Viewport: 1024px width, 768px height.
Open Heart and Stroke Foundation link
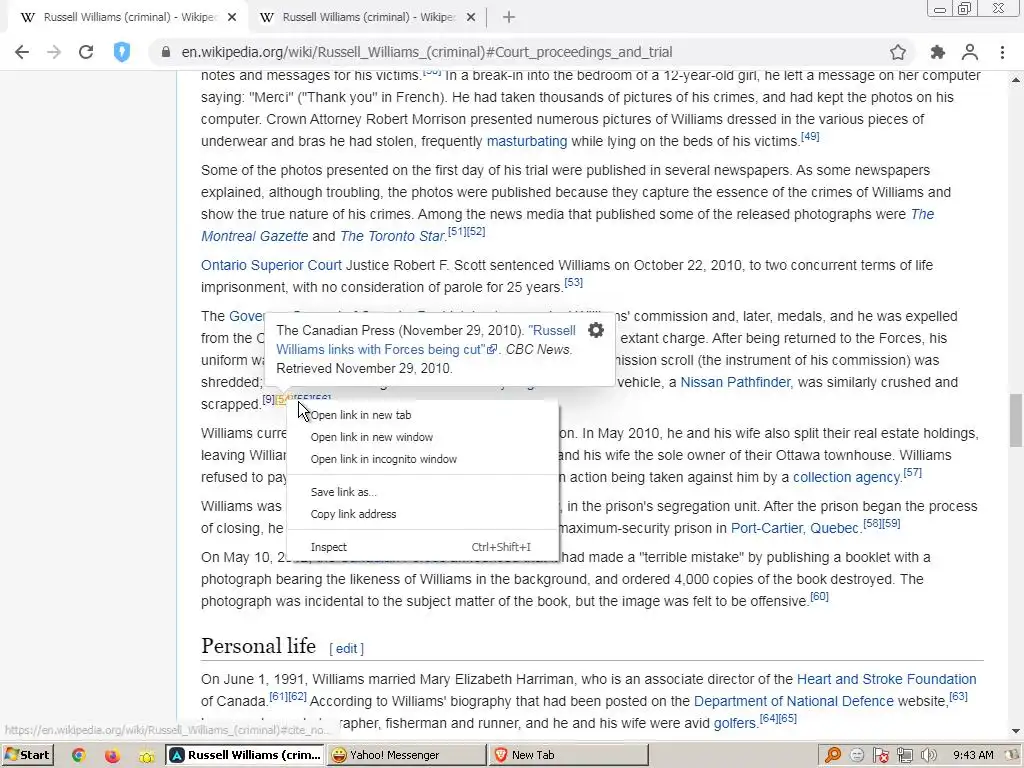(x=886, y=680)
